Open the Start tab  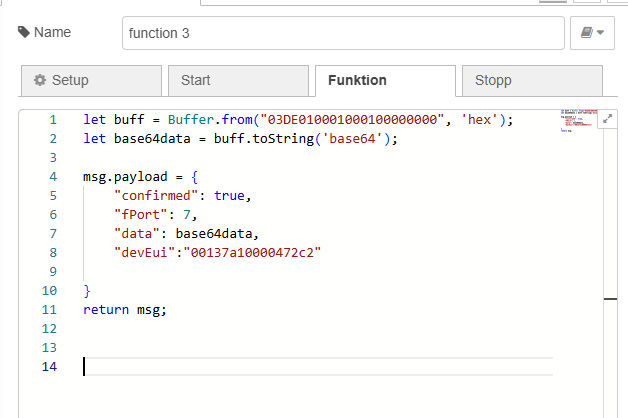237,80
